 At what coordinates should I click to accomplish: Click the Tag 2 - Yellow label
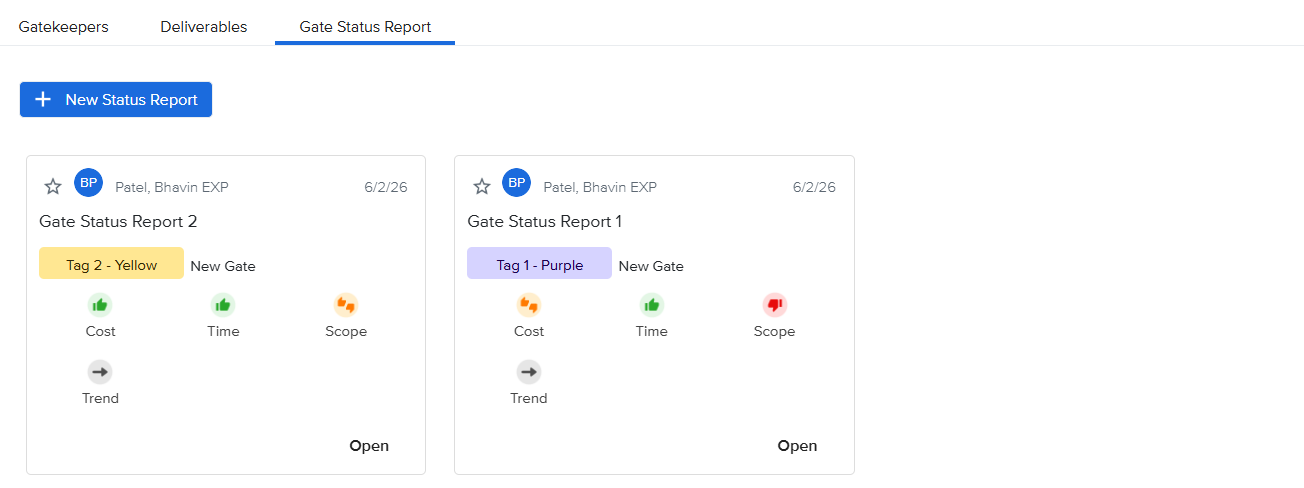coord(111,264)
